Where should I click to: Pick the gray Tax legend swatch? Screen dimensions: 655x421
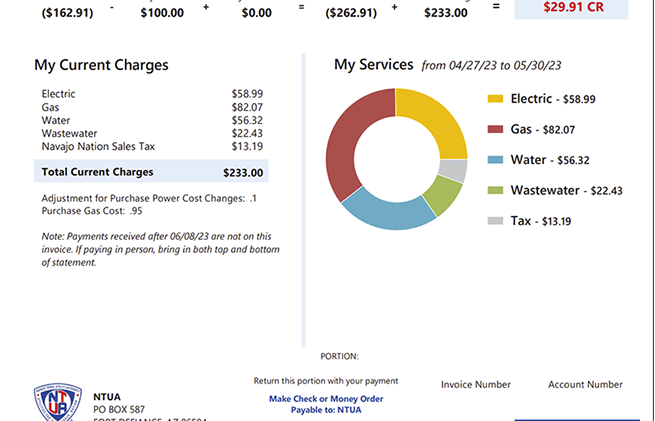coord(495,221)
